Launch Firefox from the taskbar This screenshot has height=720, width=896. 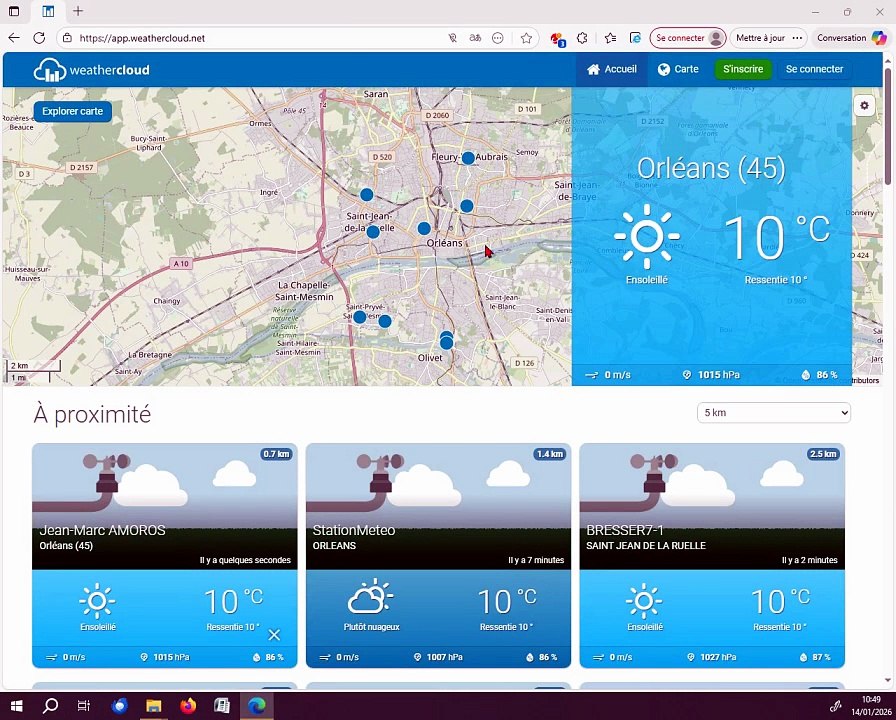click(188, 706)
